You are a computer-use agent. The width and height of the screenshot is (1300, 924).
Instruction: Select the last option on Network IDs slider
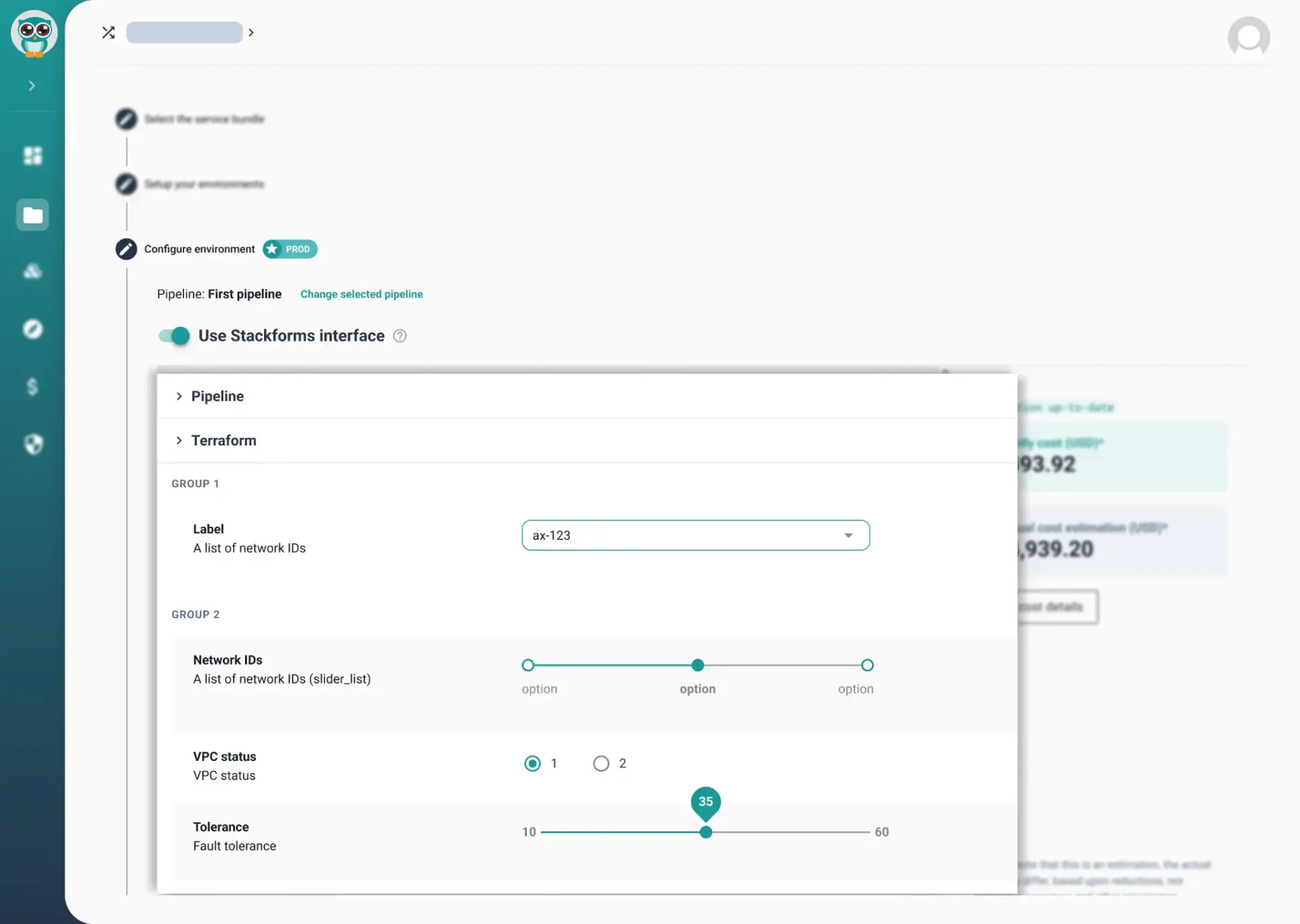pyautogui.click(x=867, y=665)
